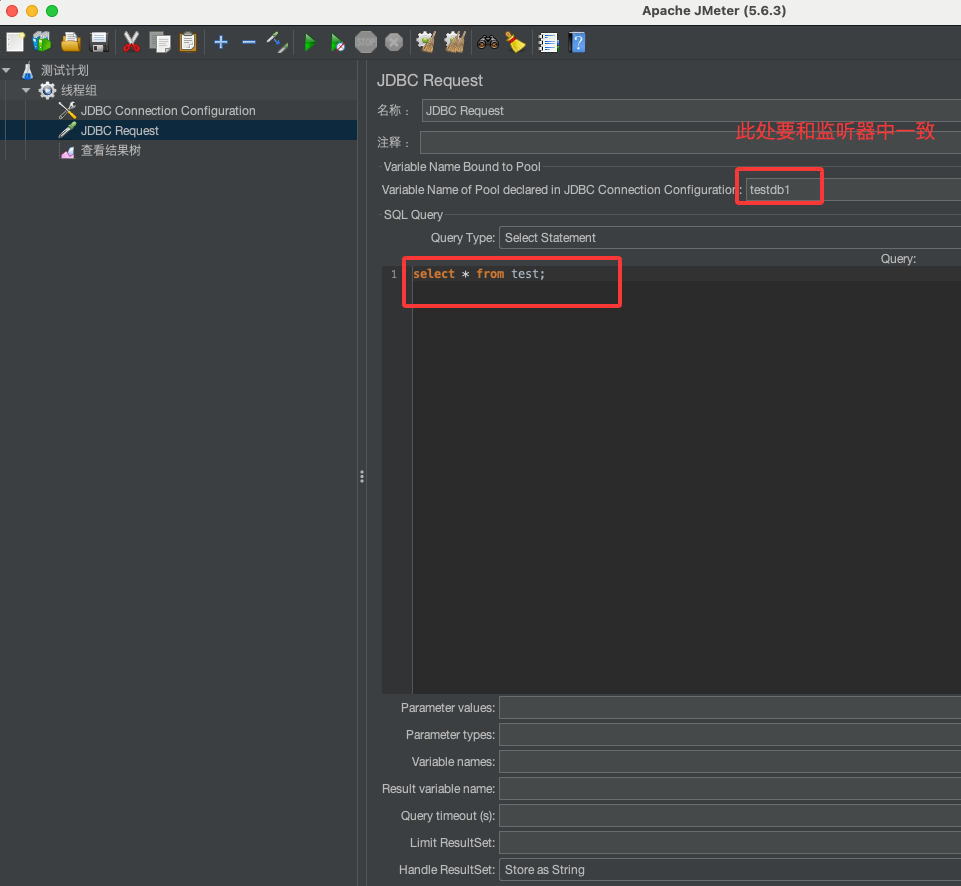Click the New test plan icon
The height and width of the screenshot is (886, 961).
pyautogui.click(x=15, y=42)
